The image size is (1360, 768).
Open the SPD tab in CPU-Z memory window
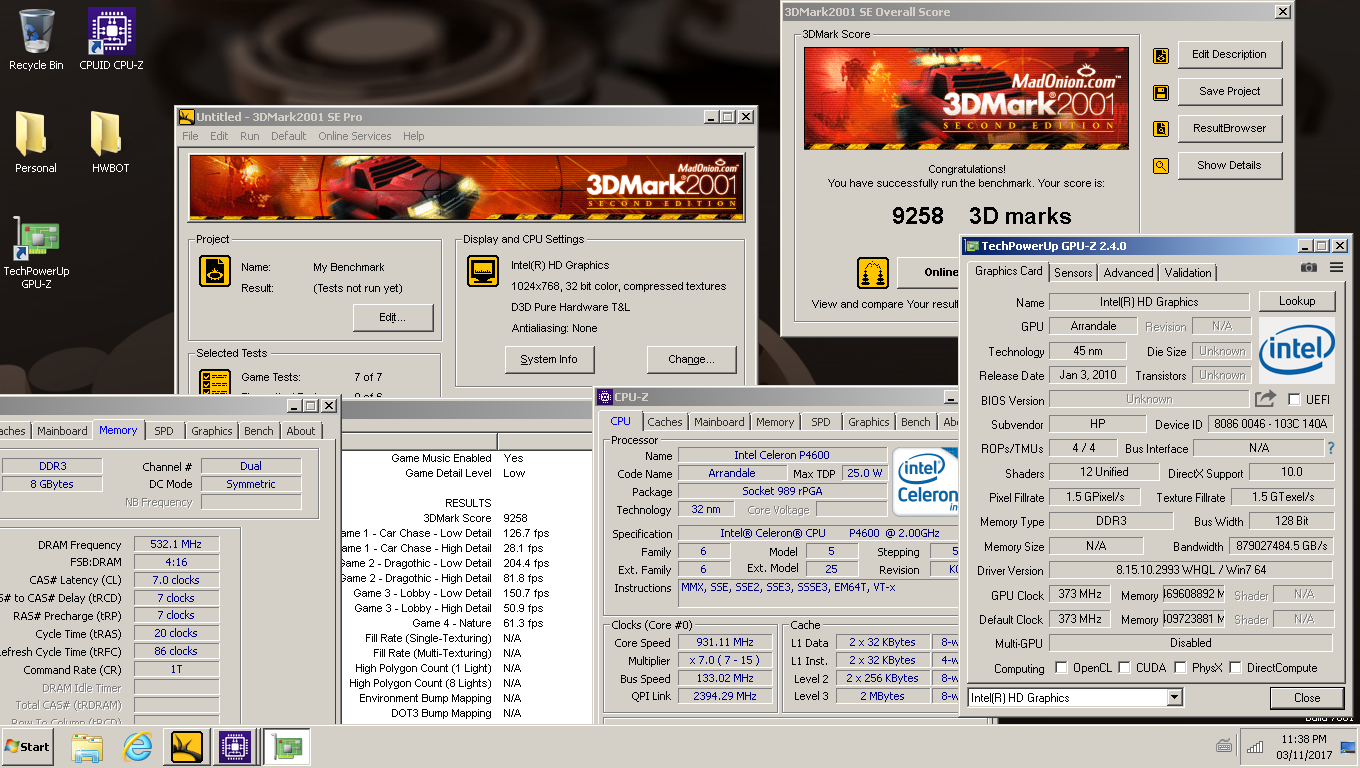[163, 431]
